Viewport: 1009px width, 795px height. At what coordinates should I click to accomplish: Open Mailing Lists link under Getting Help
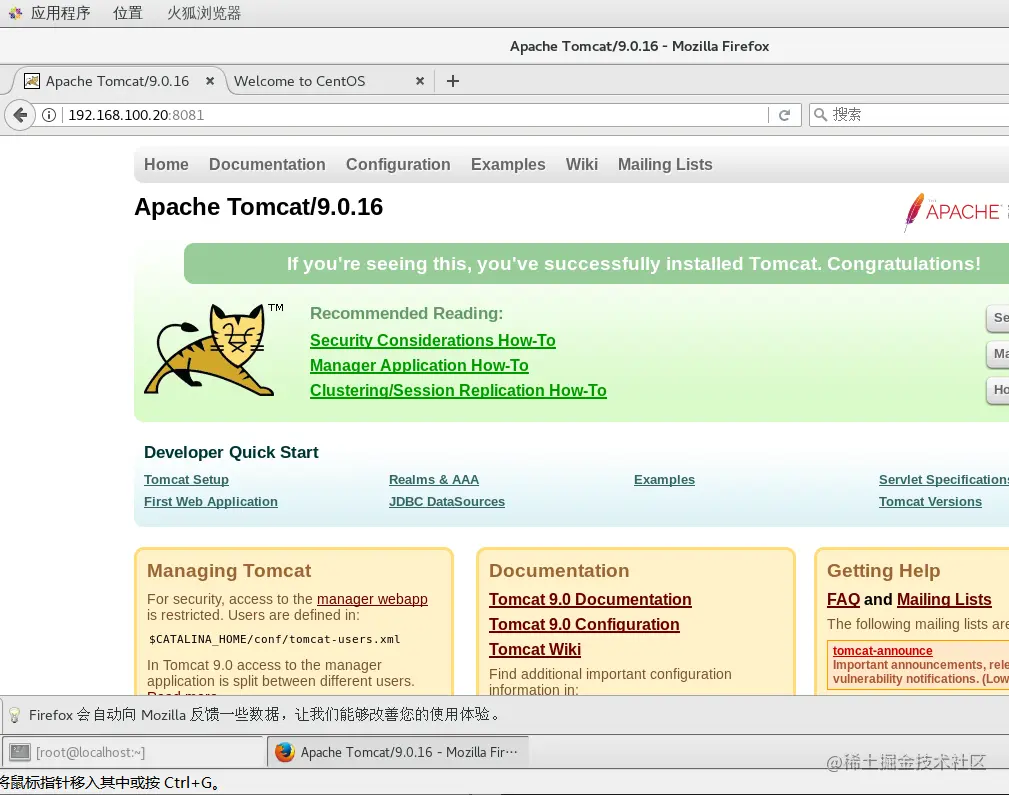[x=944, y=599]
